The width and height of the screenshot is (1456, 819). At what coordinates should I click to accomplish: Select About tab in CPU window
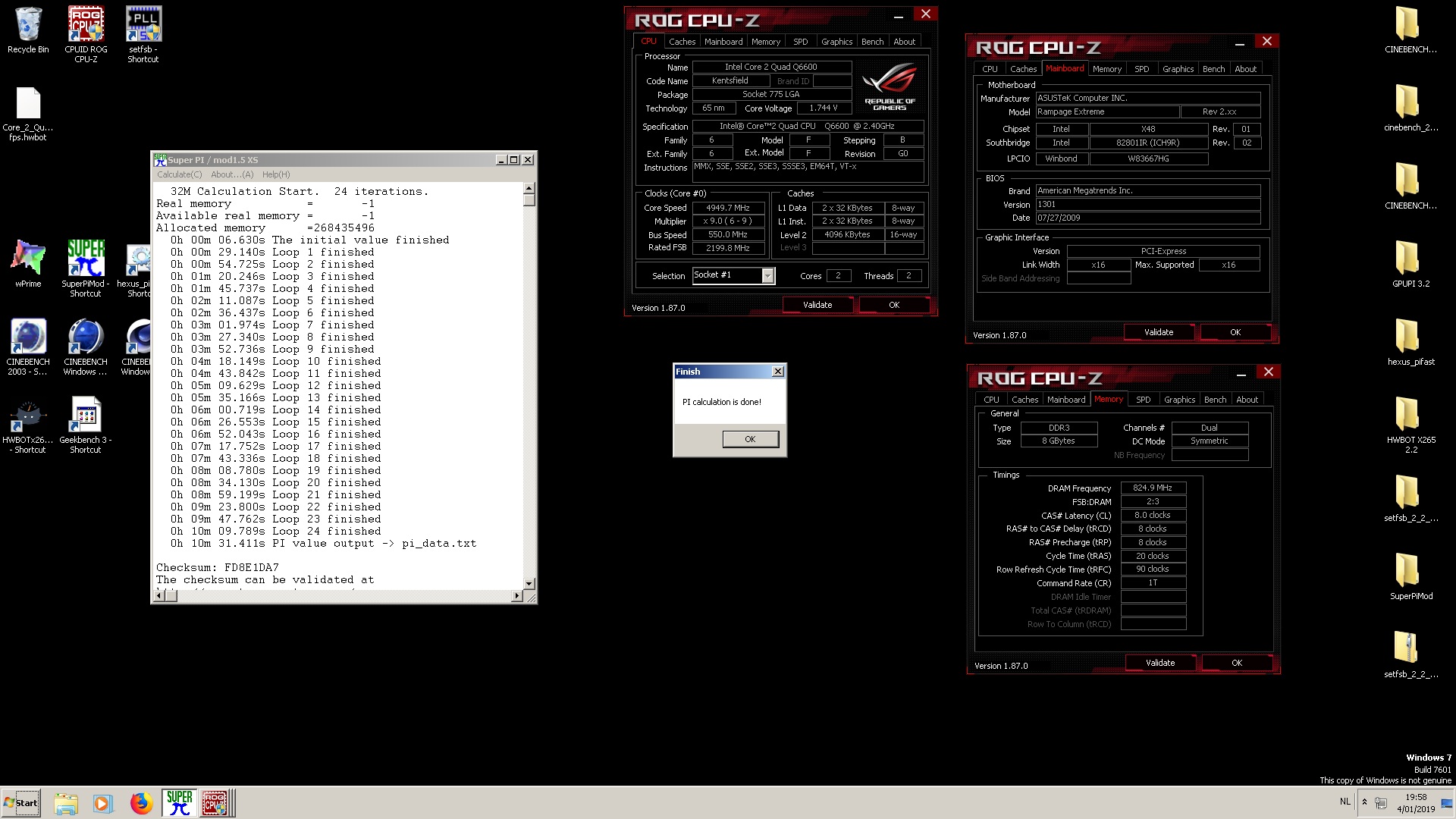(905, 42)
